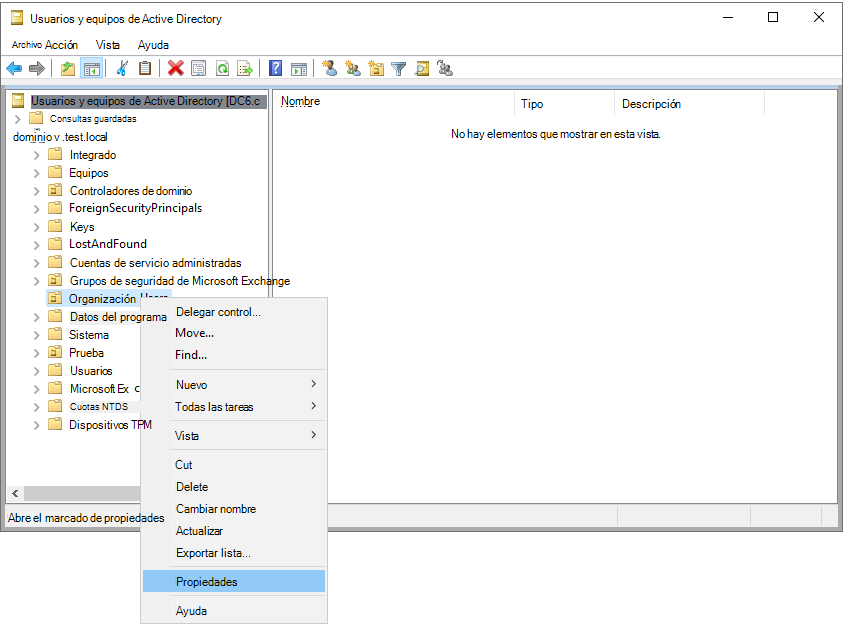Select the Usuarios tree item
The height and width of the screenshot is (629, 845).
coord(91,371)
